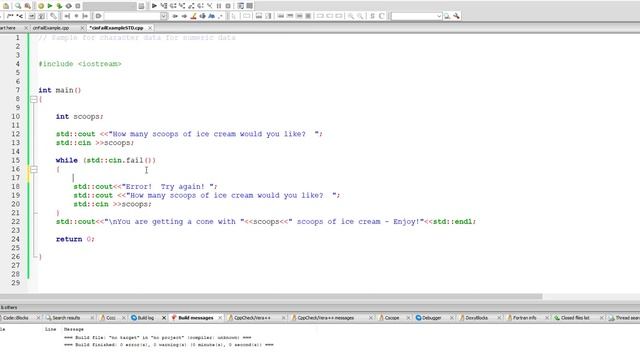Click the Stop debugger icon

point(228,6)
